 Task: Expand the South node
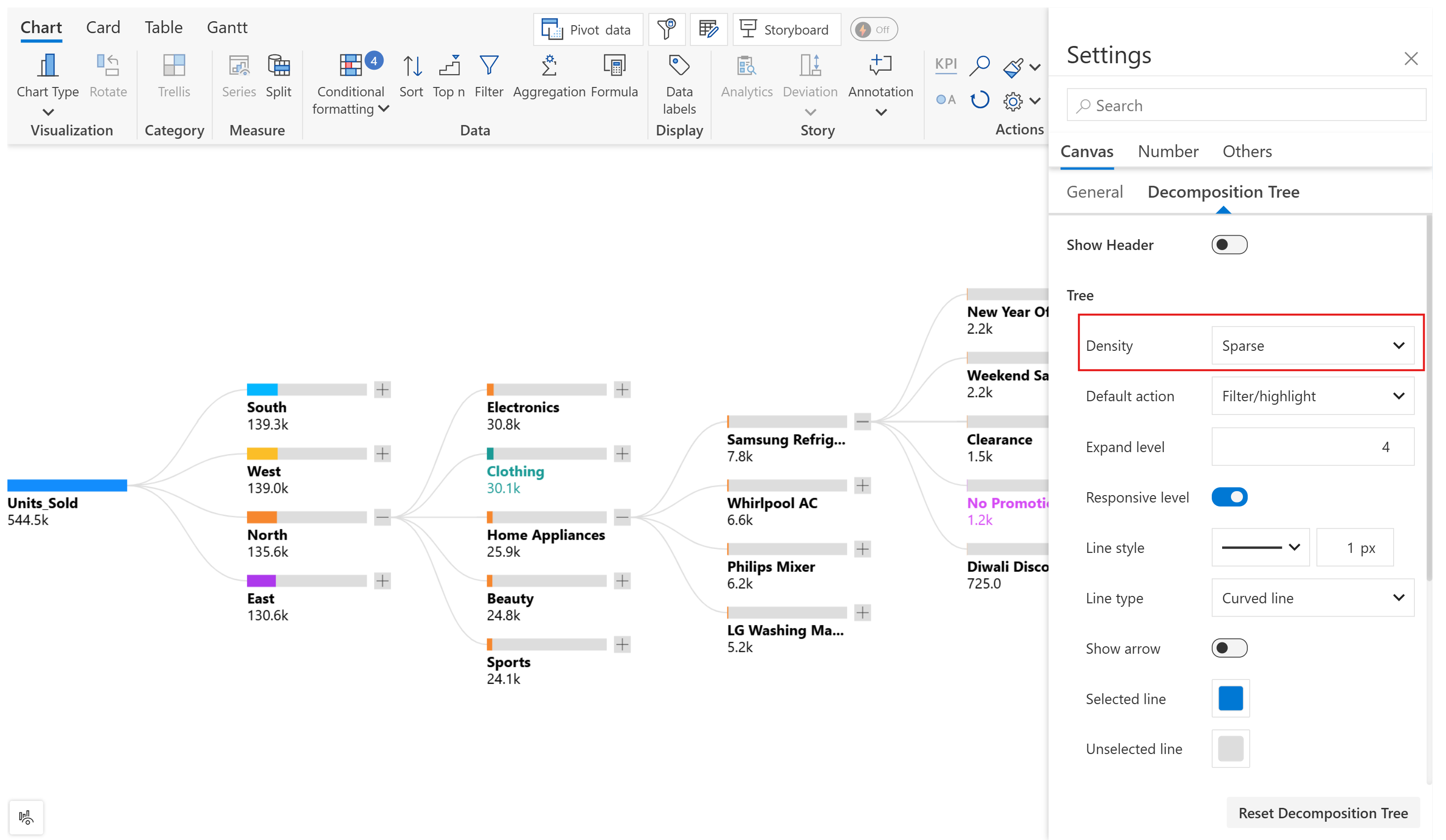tap(383, 389)
